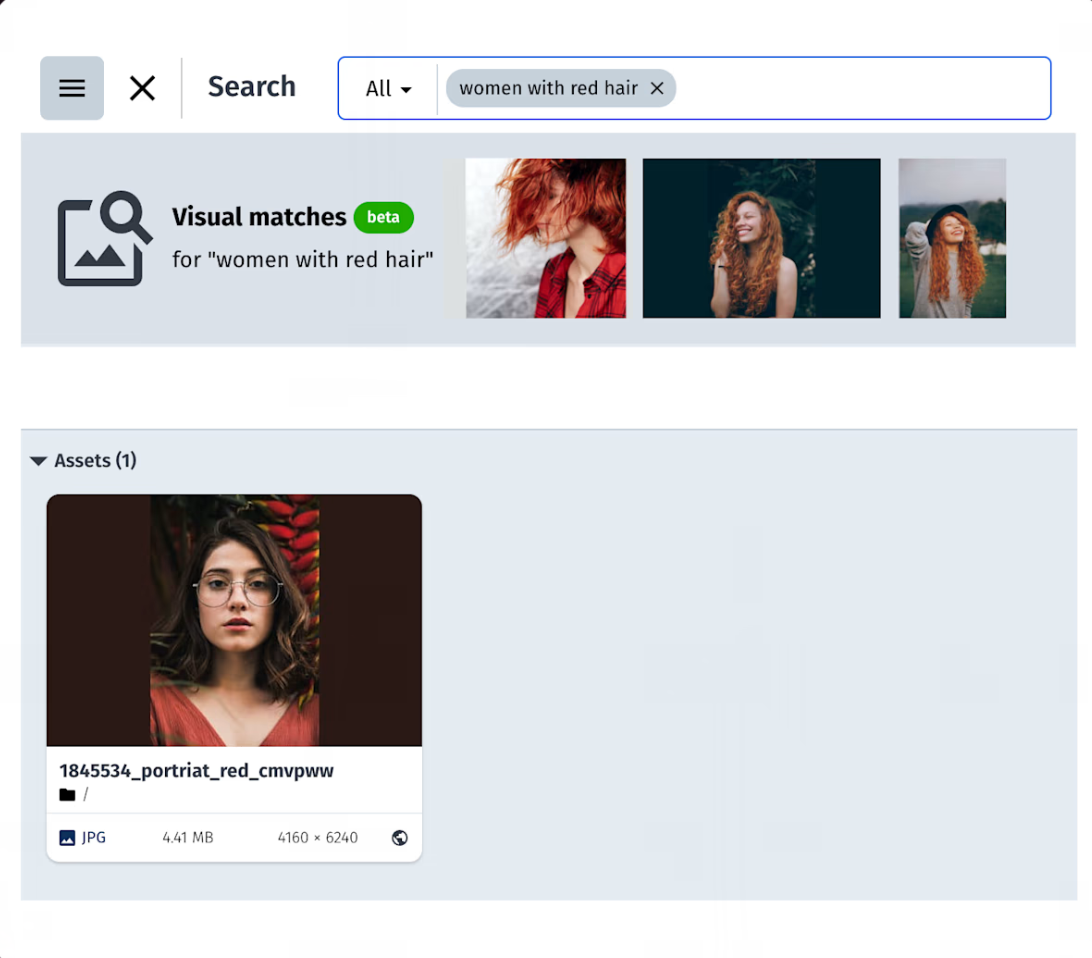Open the portrait asset preview image
Image resolution: width=1092 pixels, height=958 pixels.
[234, 620]
